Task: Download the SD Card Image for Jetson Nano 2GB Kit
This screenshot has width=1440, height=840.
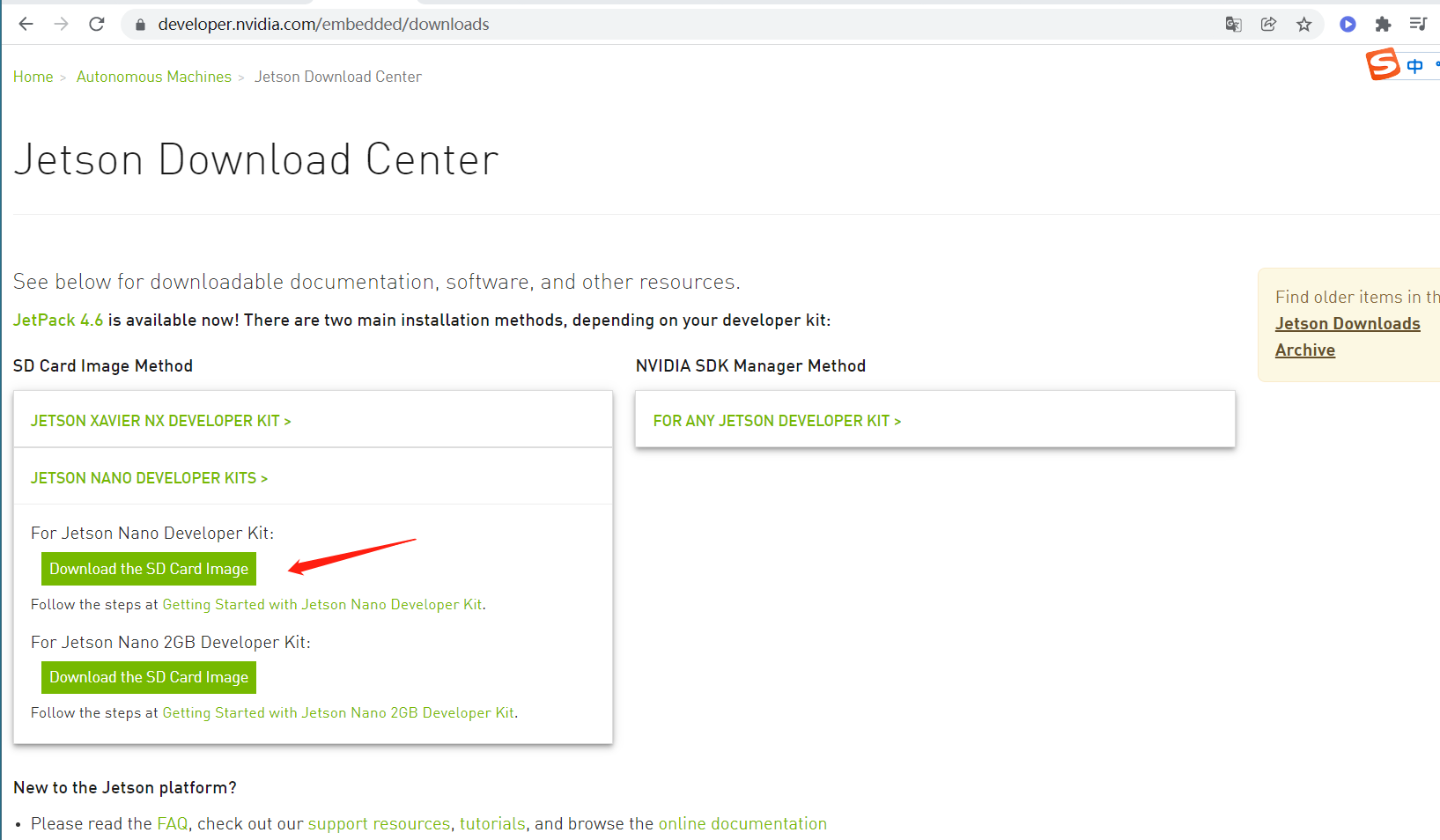Action: tap(149, 677)
